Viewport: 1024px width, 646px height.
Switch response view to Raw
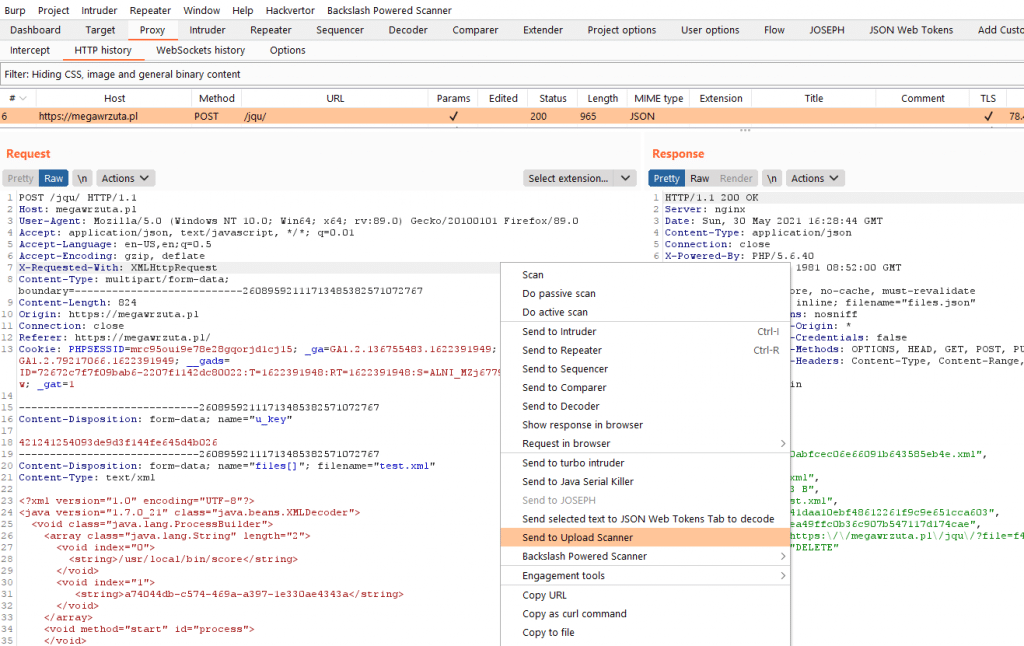(699, 178)
